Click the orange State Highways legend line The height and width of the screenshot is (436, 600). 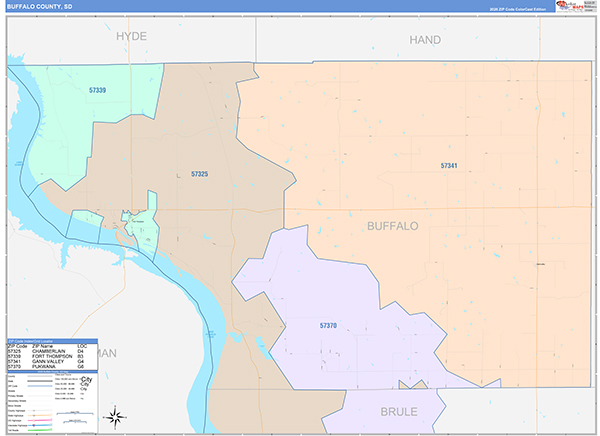(x=40, y=415)
